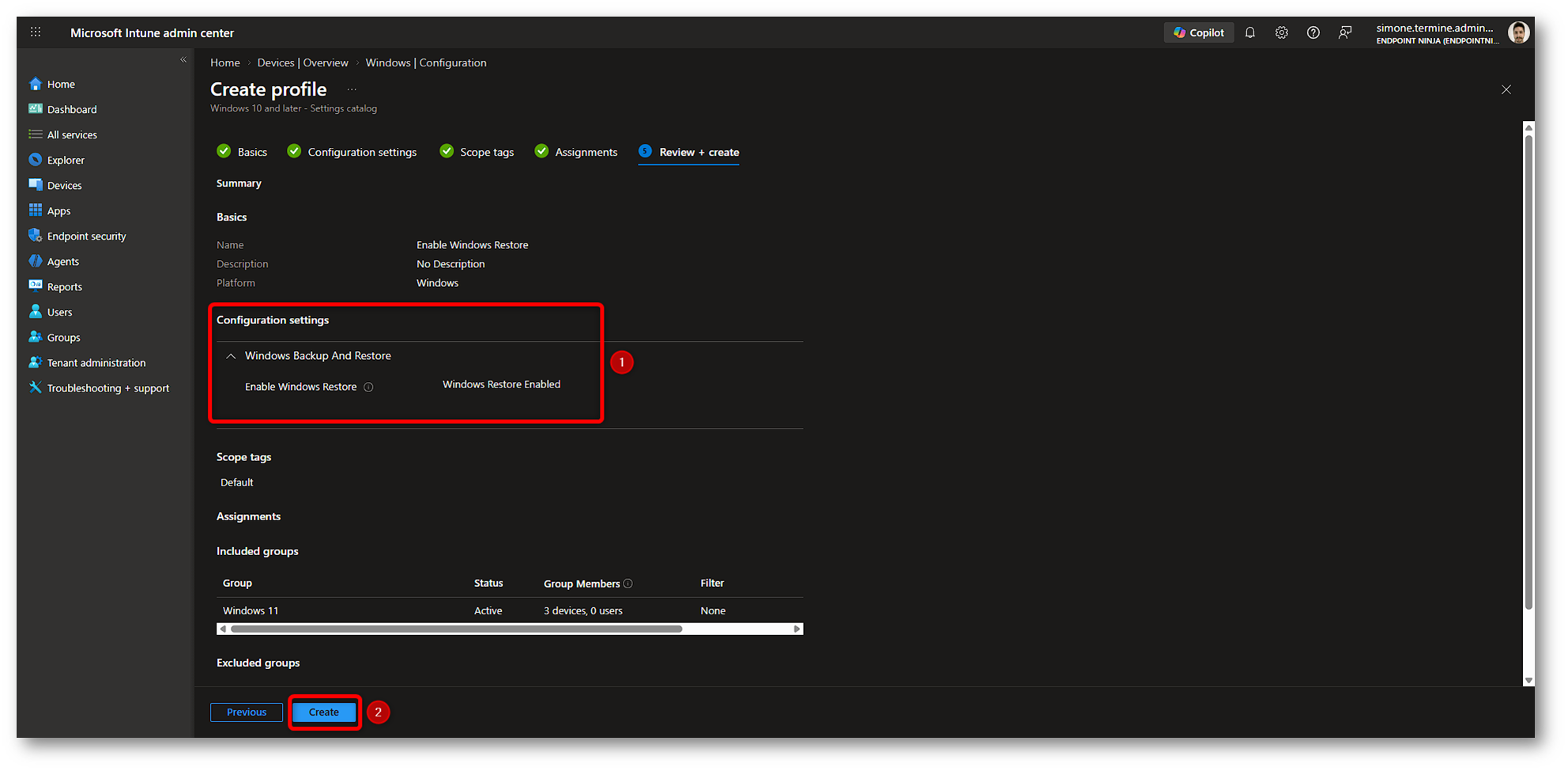Click the horizontal scrollbar right arrow
1568x771 pixels.
coord(797,629)
